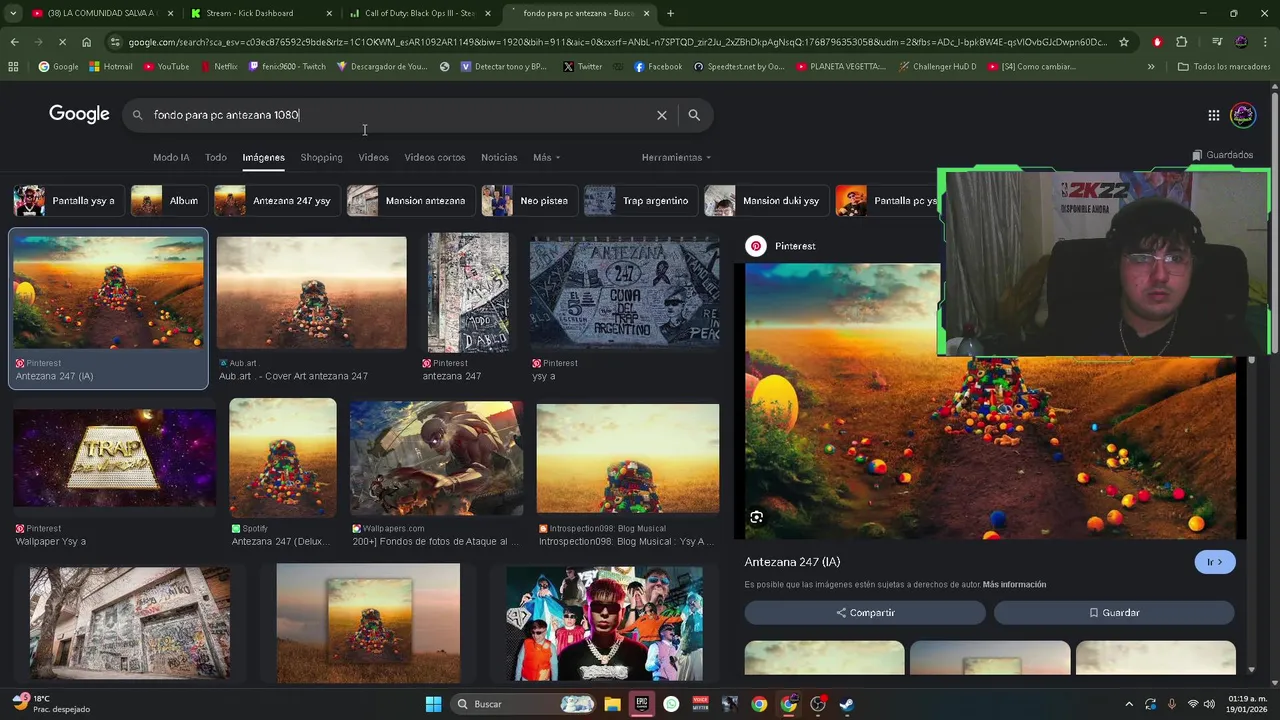Click the Google search input field
The height and width of the screenshot is (720, 1280).
click(400, 115)
